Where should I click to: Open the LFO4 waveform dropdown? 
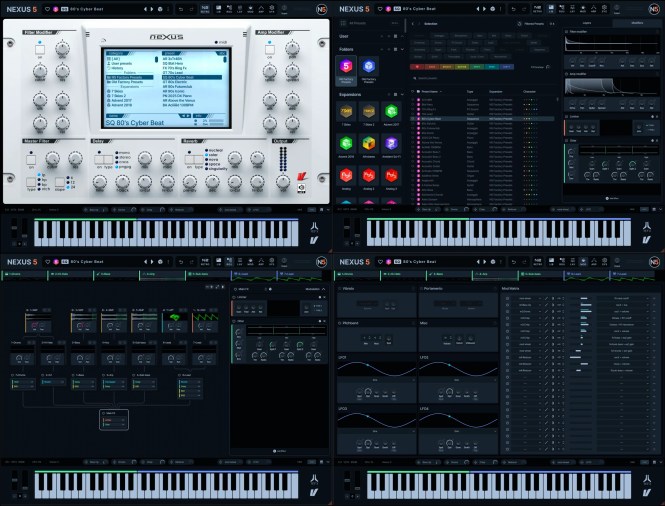457,431
